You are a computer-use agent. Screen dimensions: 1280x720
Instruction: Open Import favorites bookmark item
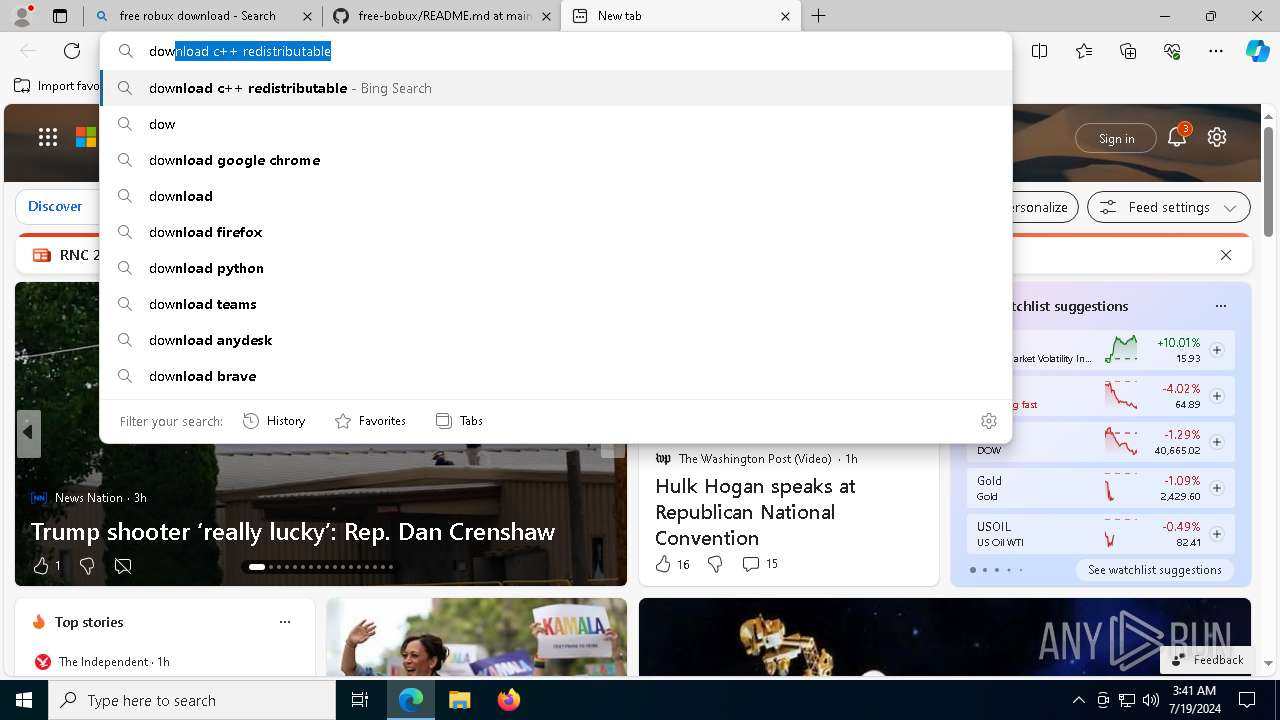(57, 86)
